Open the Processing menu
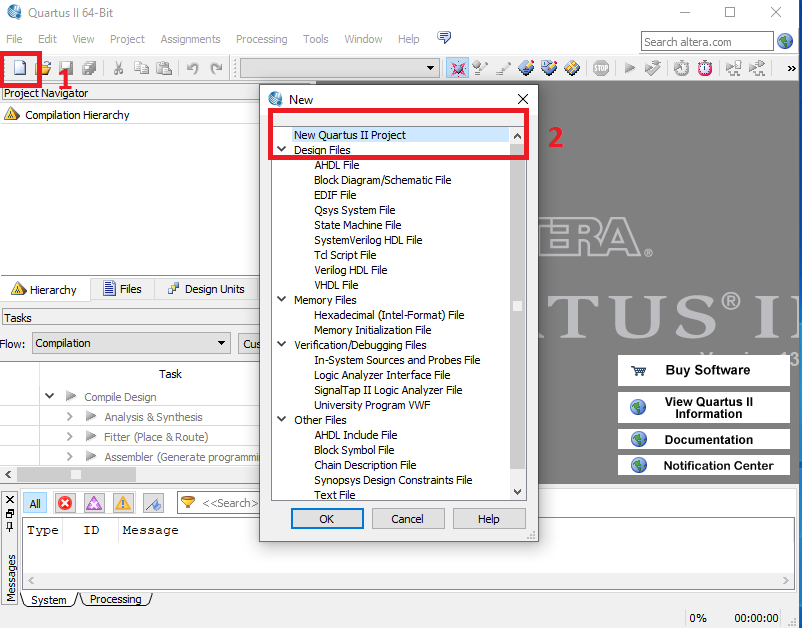802x628 pixels. tap(261, 39)
